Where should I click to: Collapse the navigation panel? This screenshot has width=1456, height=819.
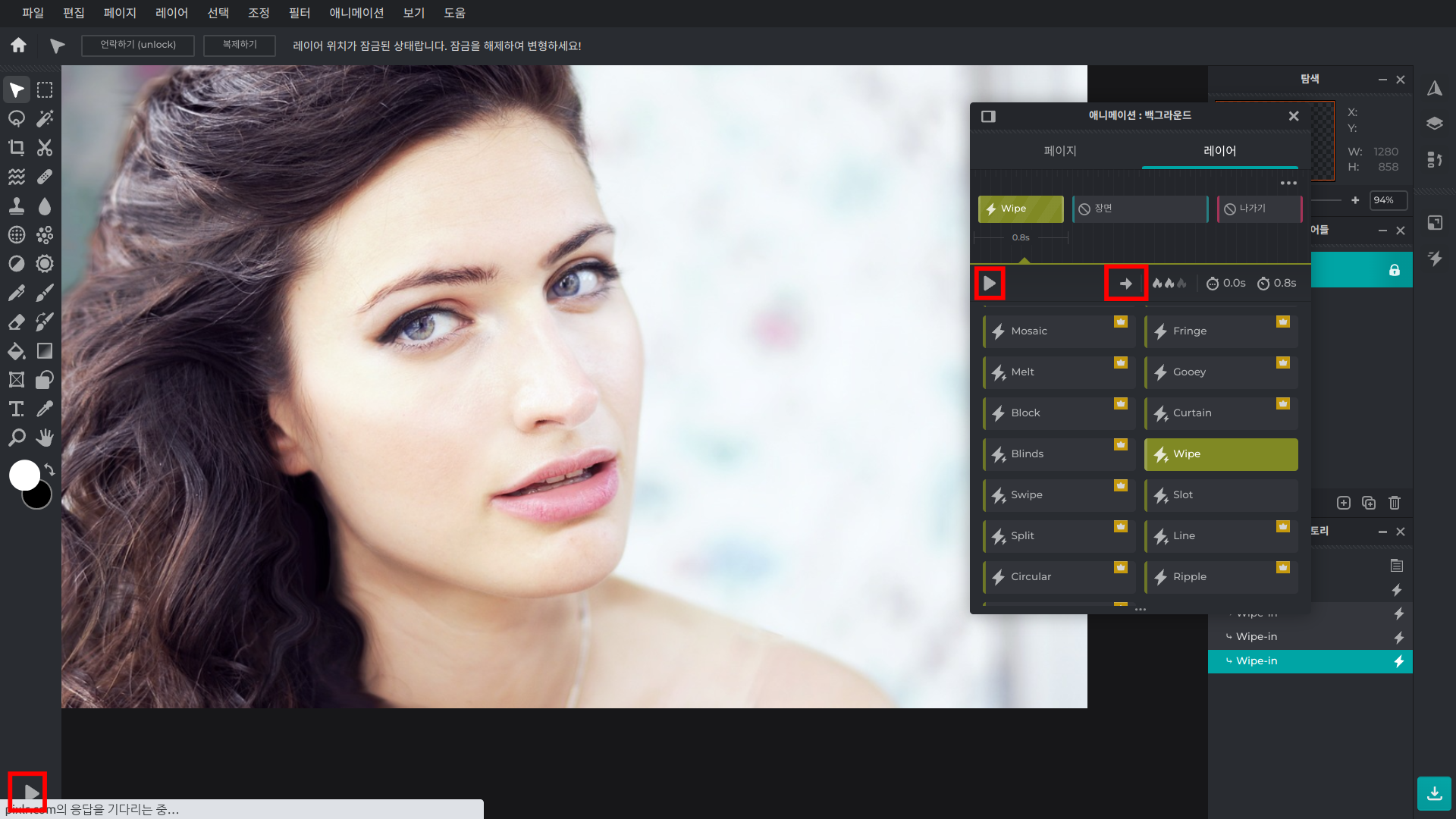point(1382,80)
